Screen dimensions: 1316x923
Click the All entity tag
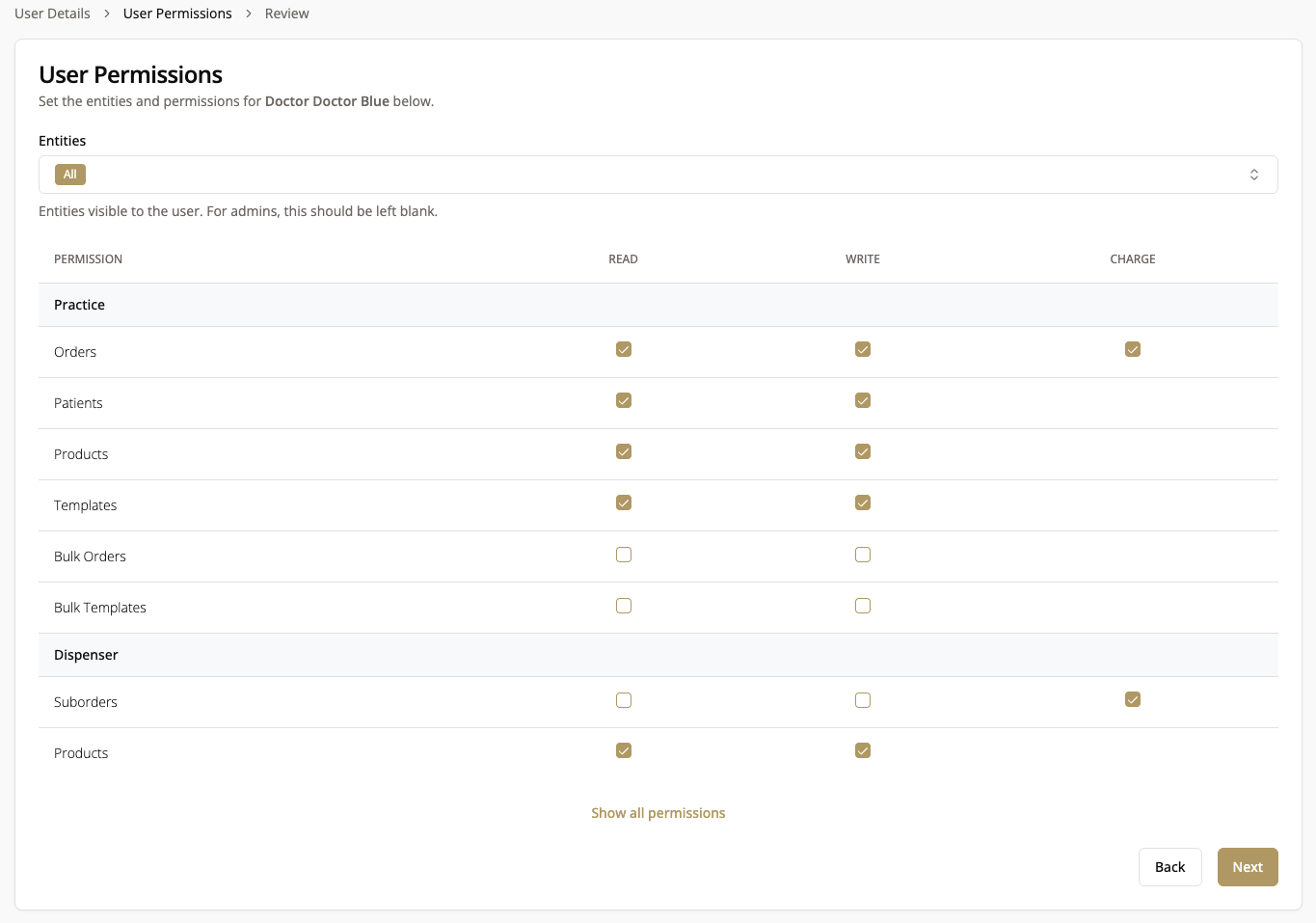tap(70, 175)
